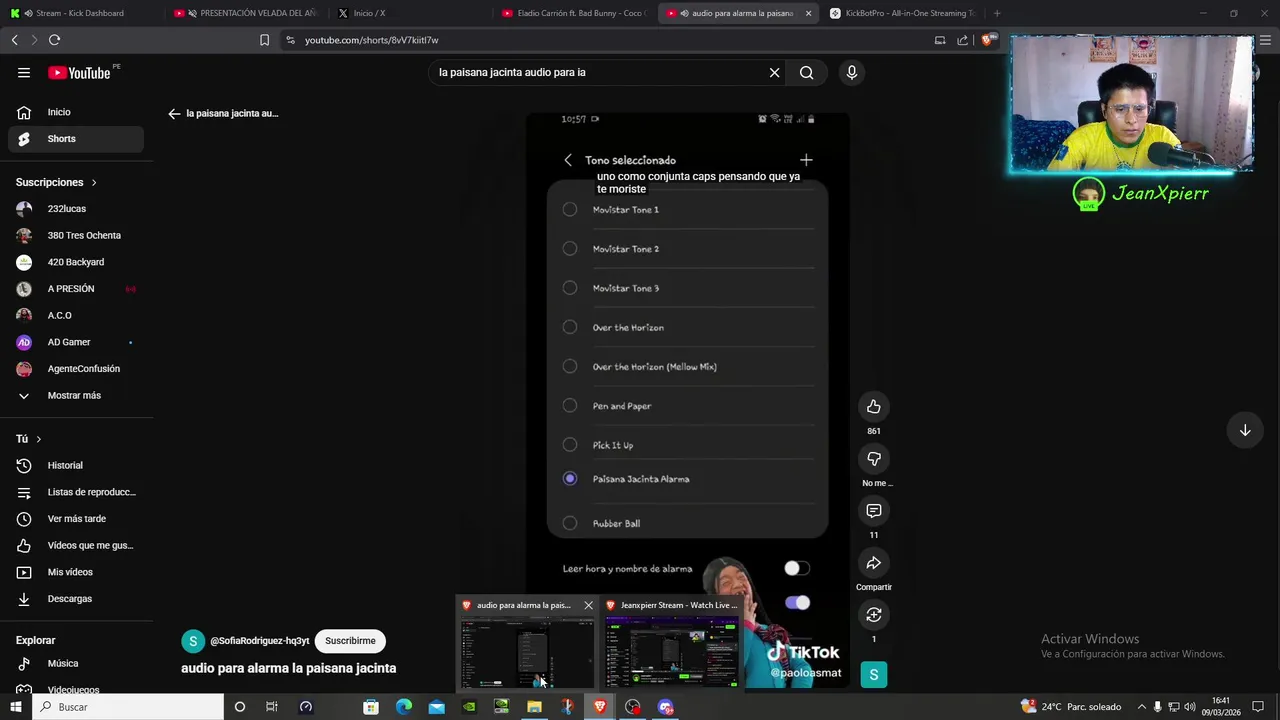Viewport: 1280px width, 720px height.
Task: Select the Pick It Up radio button
Action: (x=570, y=445)
